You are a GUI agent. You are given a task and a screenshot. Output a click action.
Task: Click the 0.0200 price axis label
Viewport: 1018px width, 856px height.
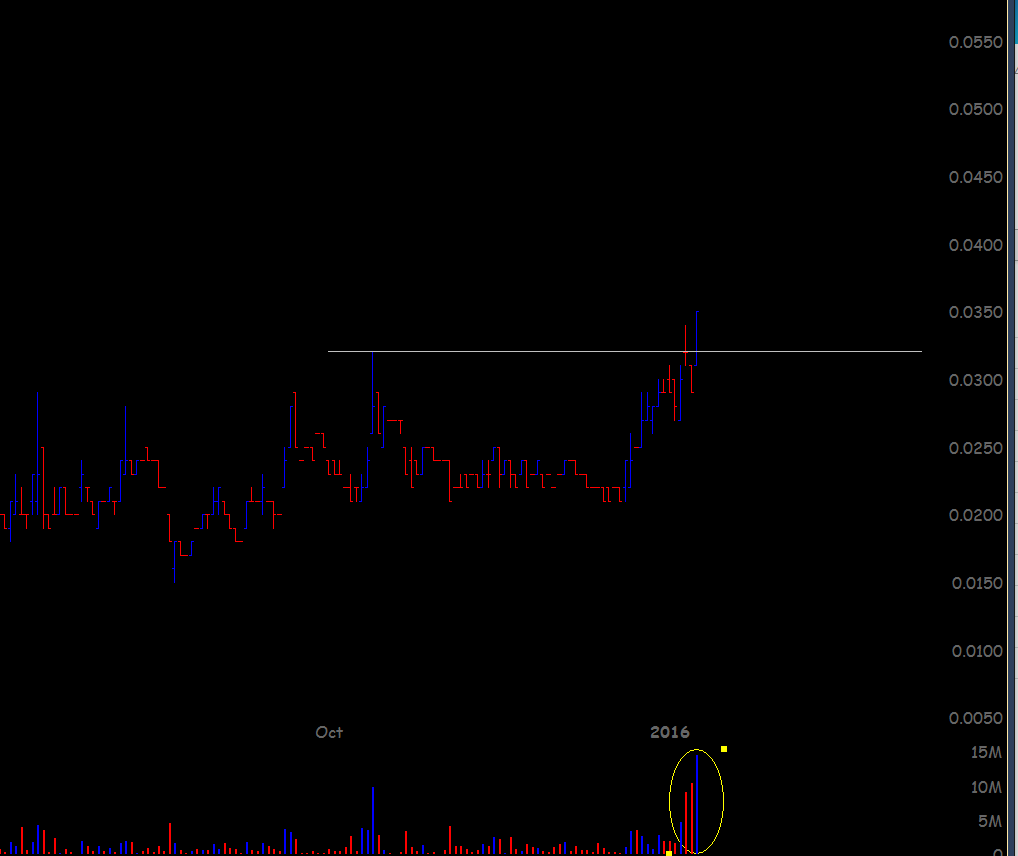tap(975, 515)
